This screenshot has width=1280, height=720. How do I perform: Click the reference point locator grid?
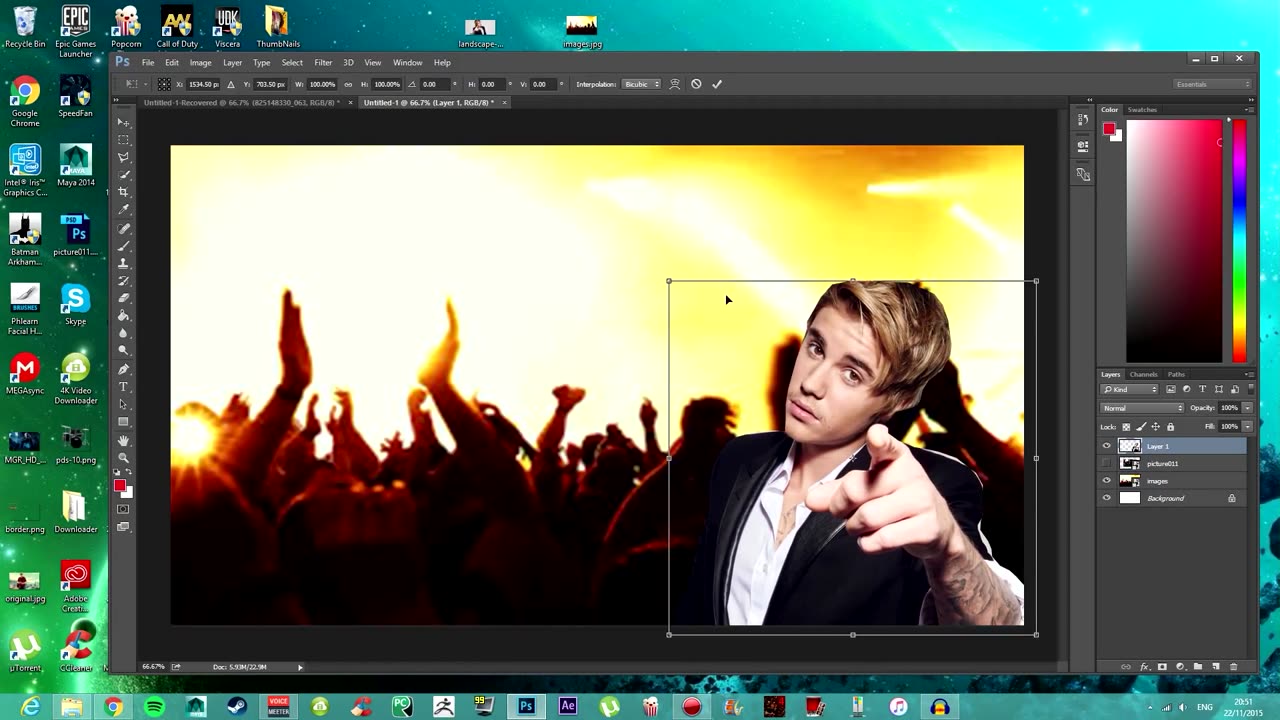(165, 84)
